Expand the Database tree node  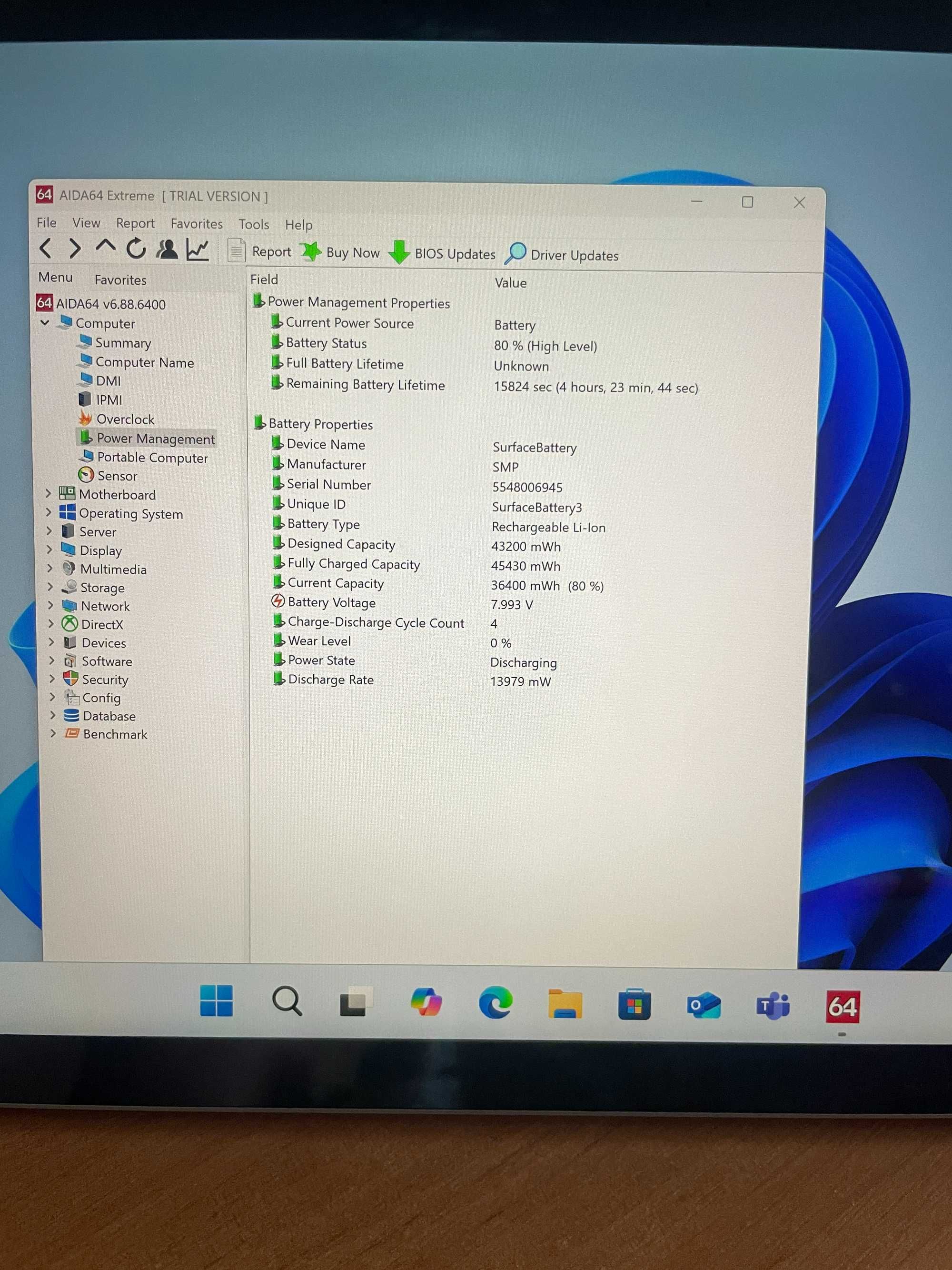53,715
